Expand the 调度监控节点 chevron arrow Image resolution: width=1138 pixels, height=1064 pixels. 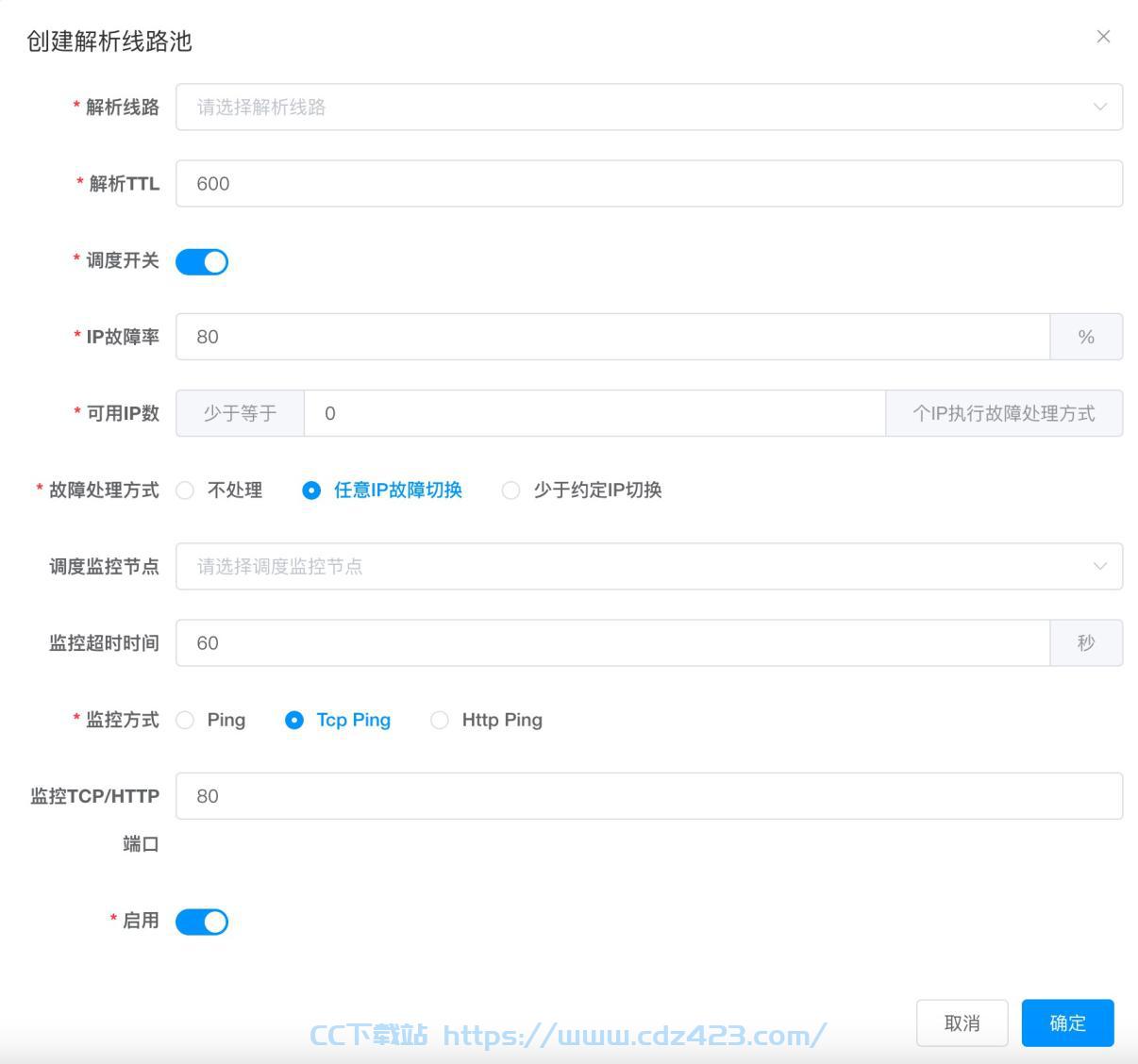(1099, 566)
